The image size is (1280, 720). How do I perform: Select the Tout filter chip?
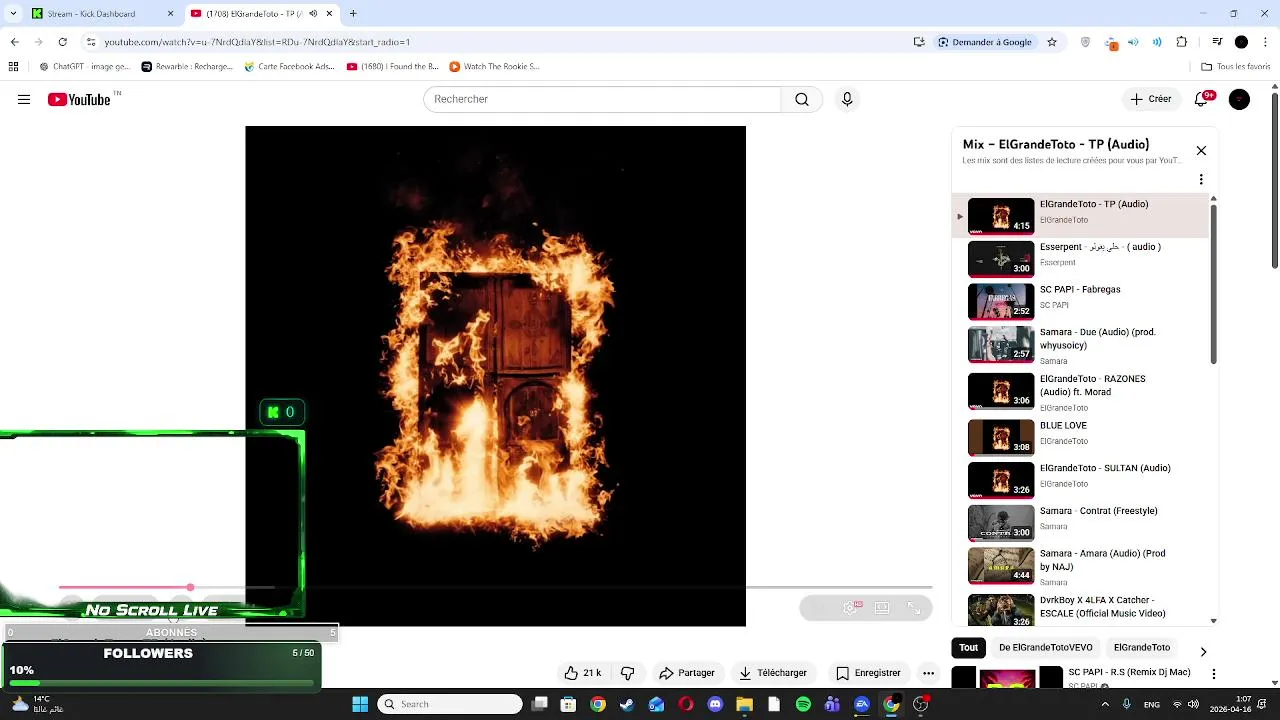968,647
